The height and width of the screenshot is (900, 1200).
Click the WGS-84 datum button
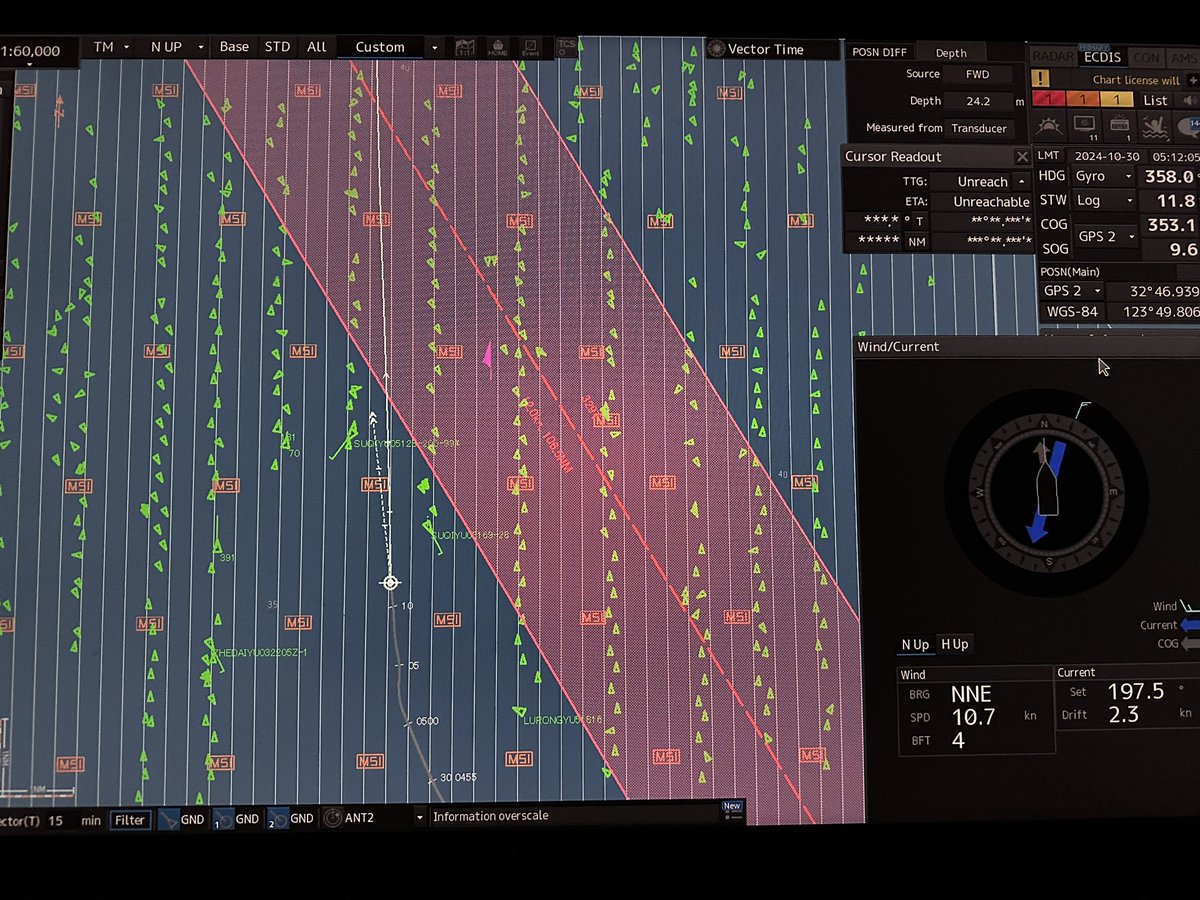(1072, 312)
